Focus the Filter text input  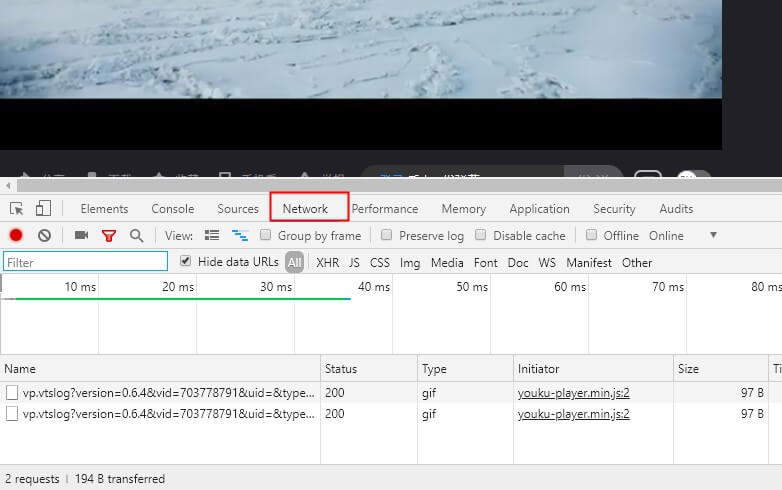pos(85,262)
